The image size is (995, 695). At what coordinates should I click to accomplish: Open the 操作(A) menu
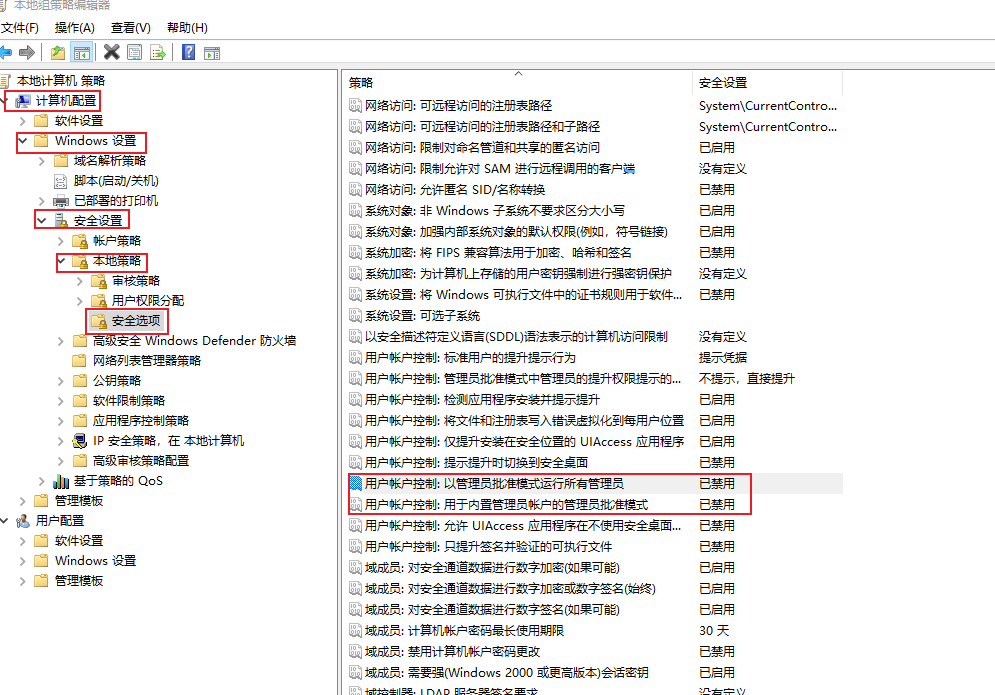75,28
